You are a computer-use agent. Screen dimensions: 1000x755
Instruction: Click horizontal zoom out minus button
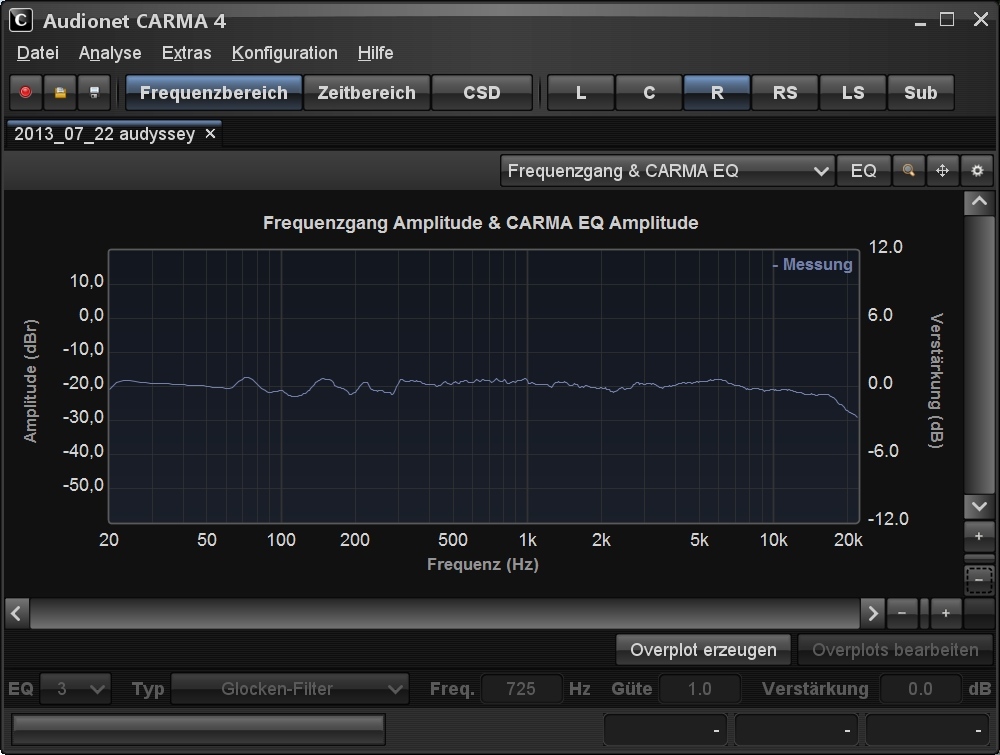click(902, 612)
